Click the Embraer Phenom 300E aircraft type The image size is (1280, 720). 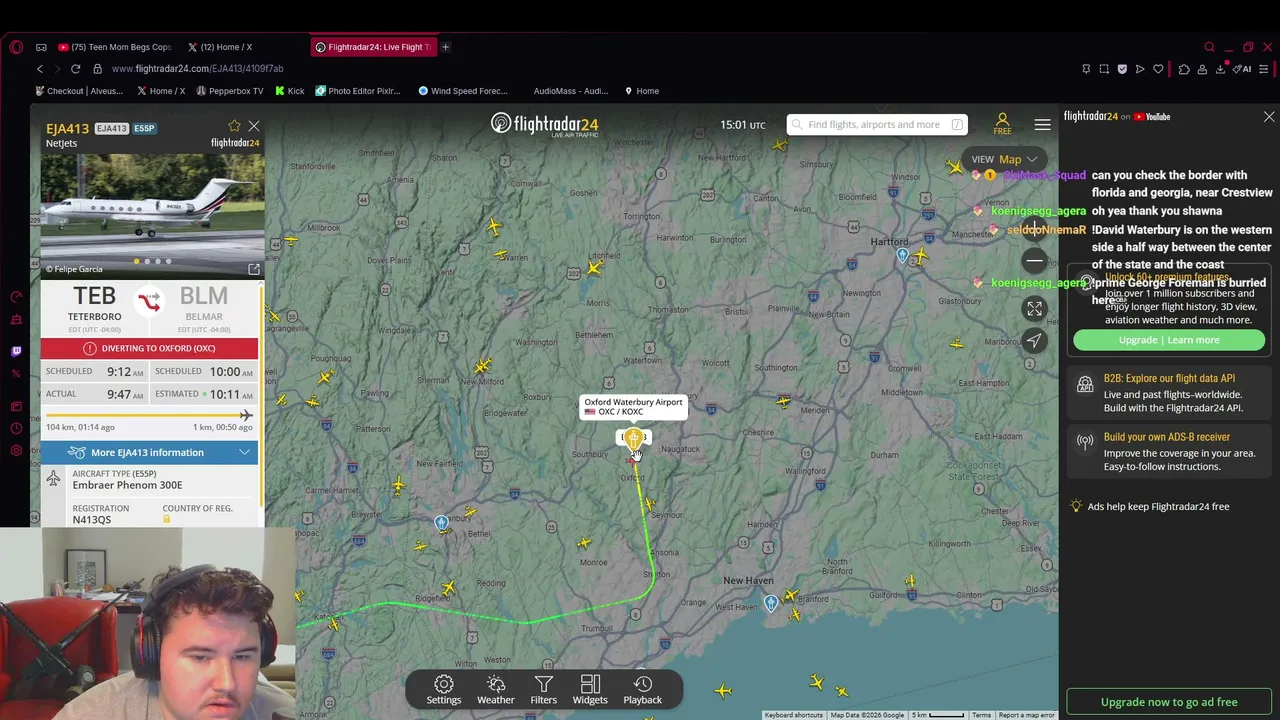127,485
